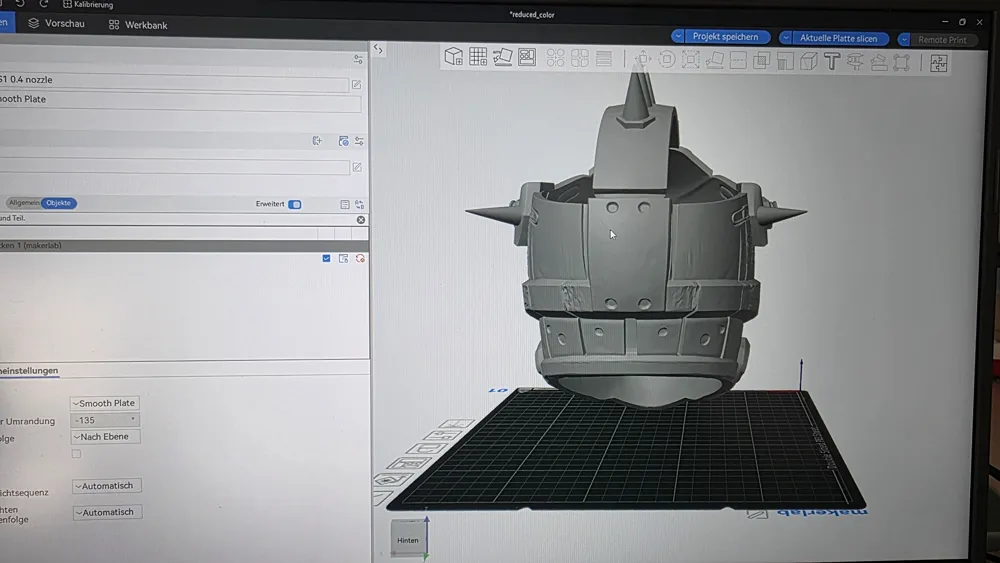Edit the 0.4 nozzle printer preset
1000x563 pixels.
357,84
